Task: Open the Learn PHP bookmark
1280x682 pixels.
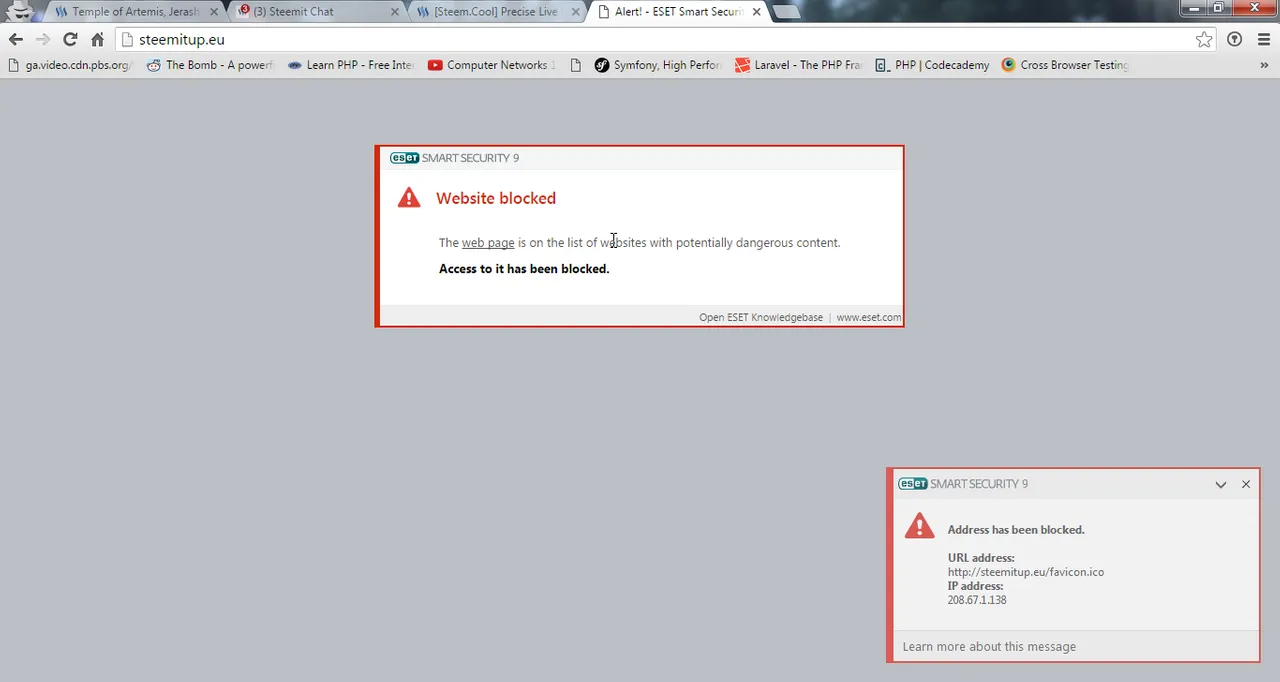Action: coord(350,65)
